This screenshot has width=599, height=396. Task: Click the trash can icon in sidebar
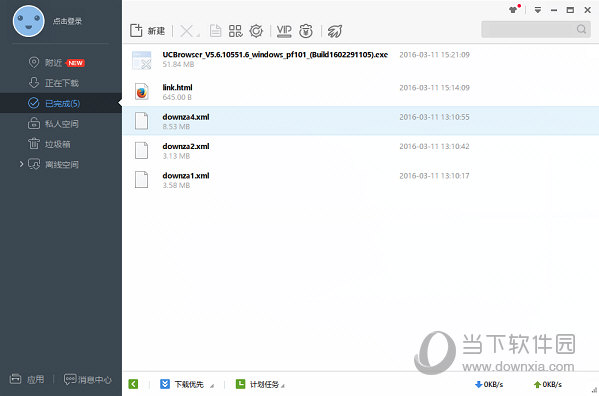click(x=34, y=144)
